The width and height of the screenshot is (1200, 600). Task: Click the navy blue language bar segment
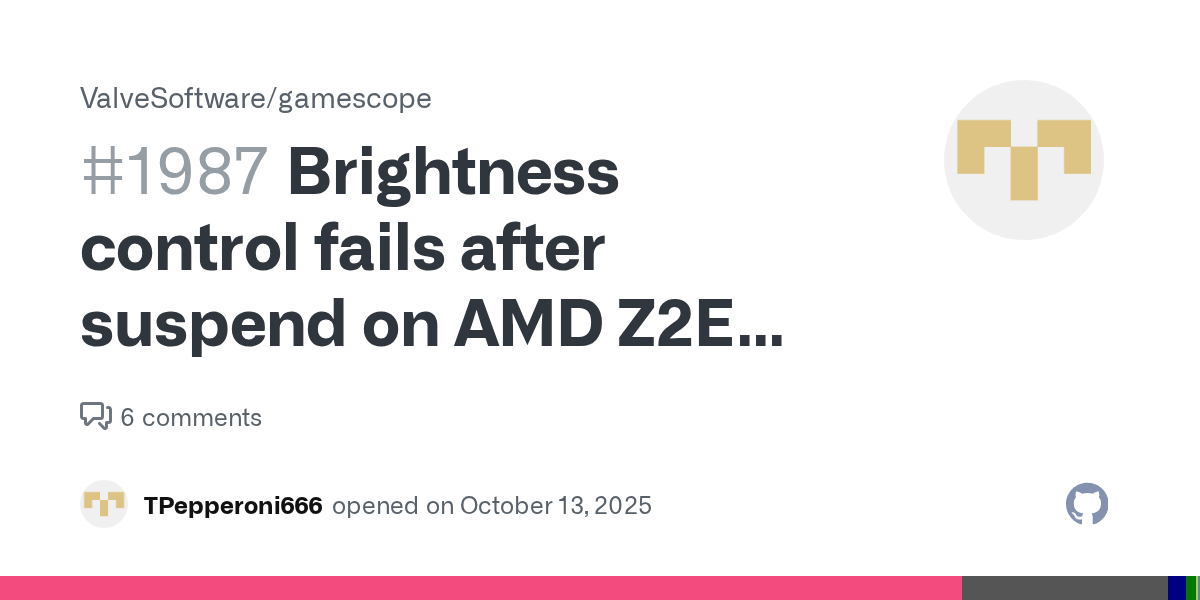click(x=1176, y=588)
